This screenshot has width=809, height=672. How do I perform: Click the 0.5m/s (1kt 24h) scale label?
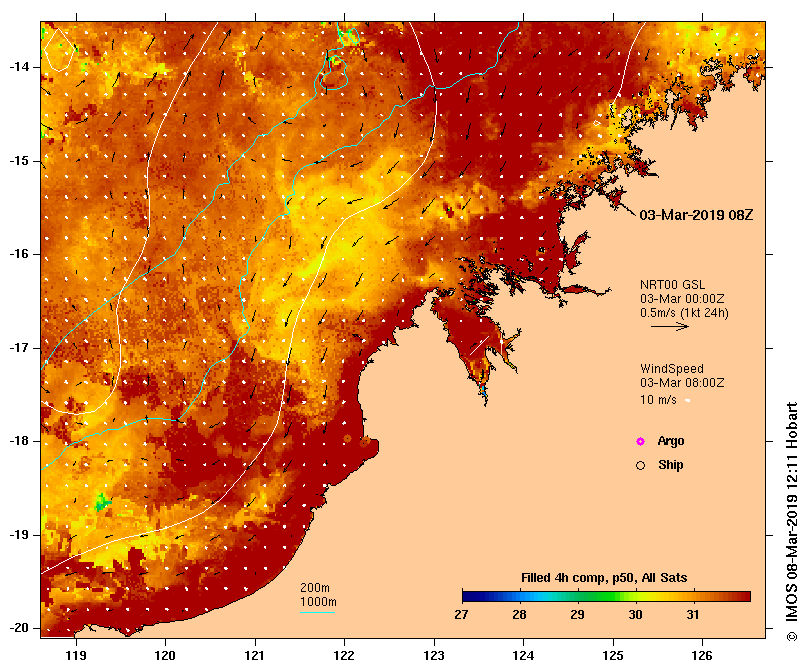[684, 313]
